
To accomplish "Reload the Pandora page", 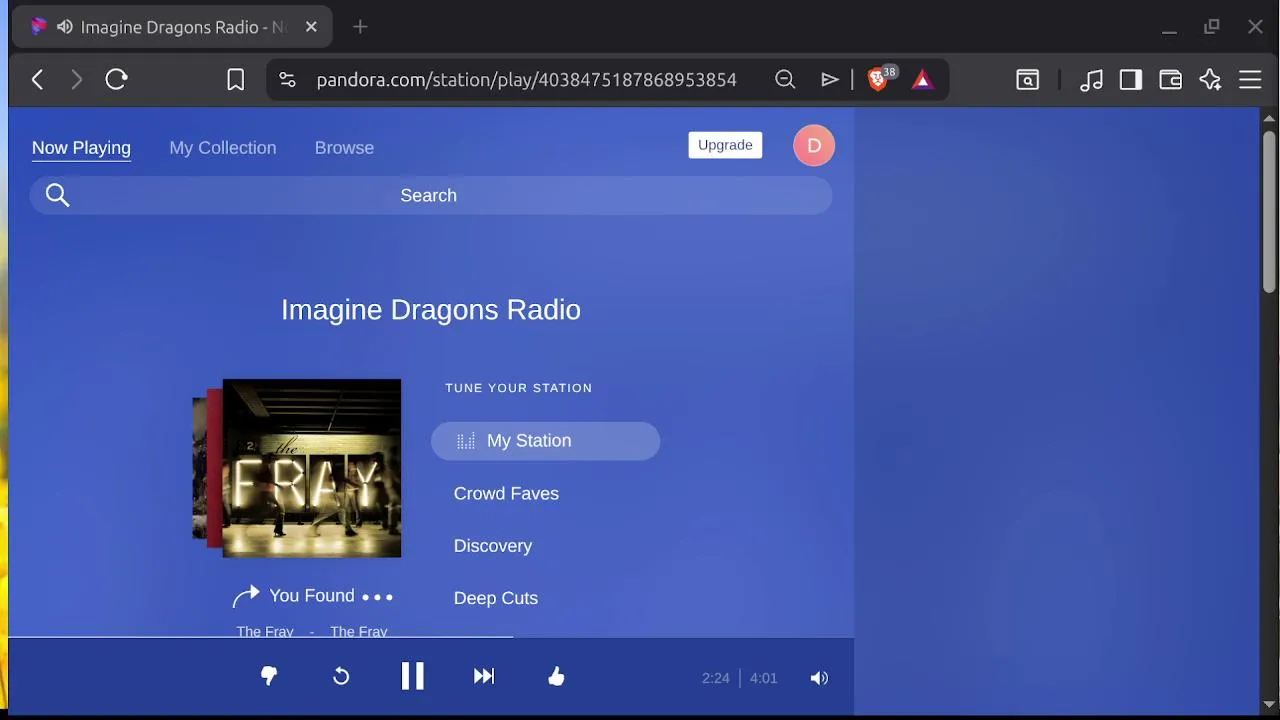I will 116,80.
